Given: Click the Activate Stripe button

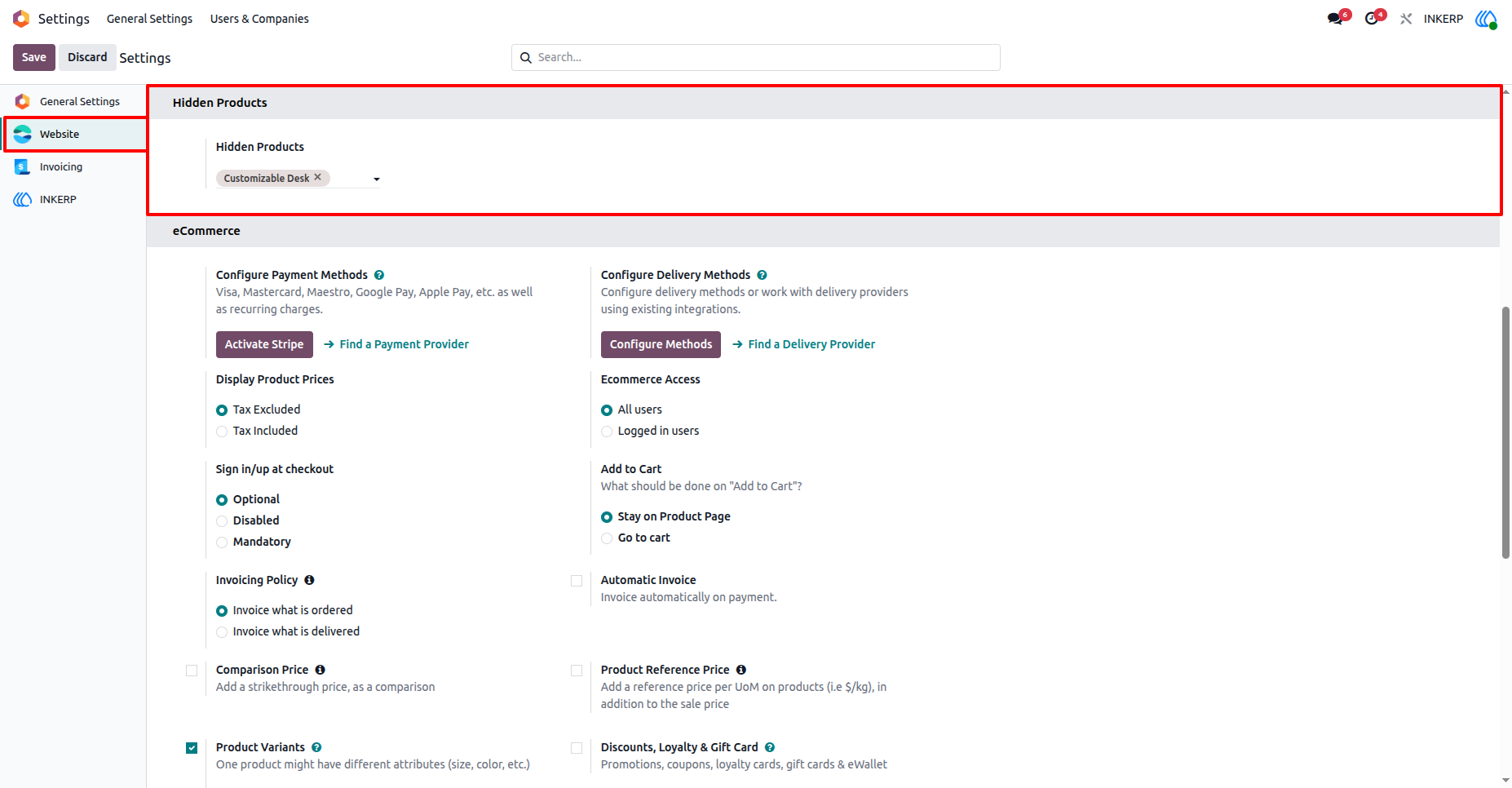Looking at the screenshot, I should point(264,344).
